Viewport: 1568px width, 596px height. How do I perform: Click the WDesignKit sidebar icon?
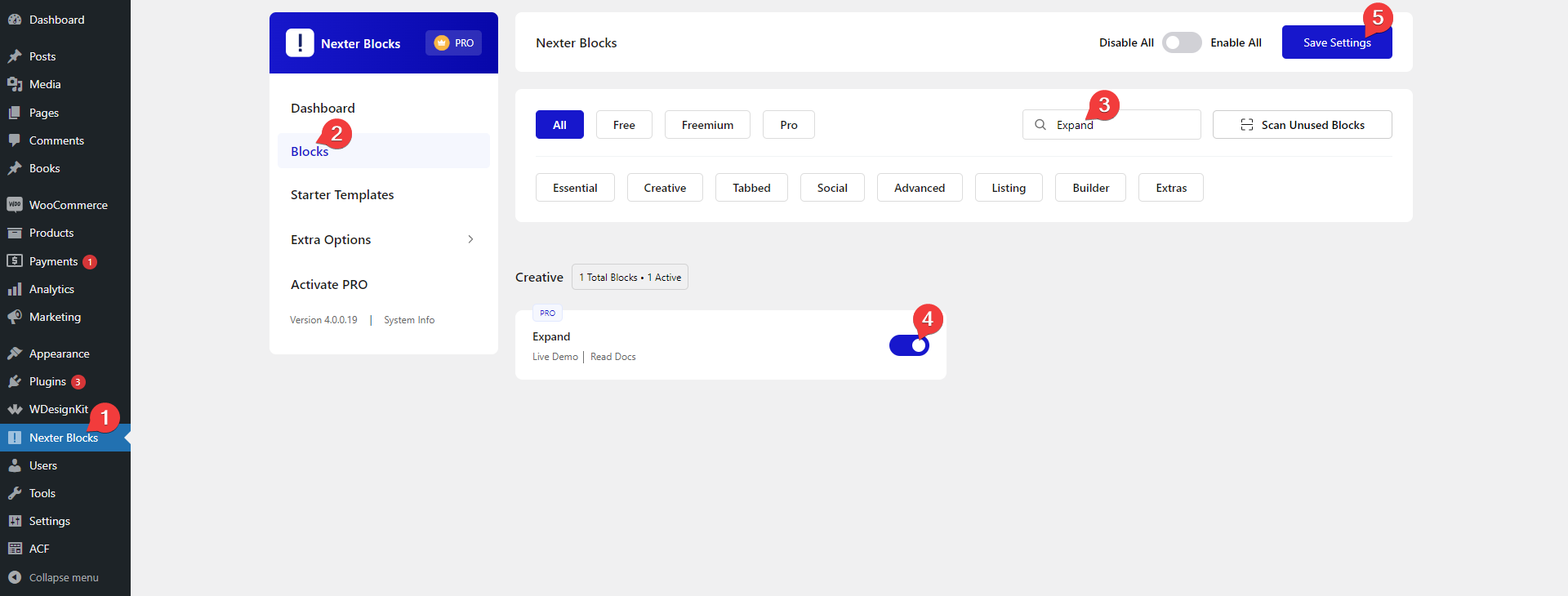pos(15,409)
